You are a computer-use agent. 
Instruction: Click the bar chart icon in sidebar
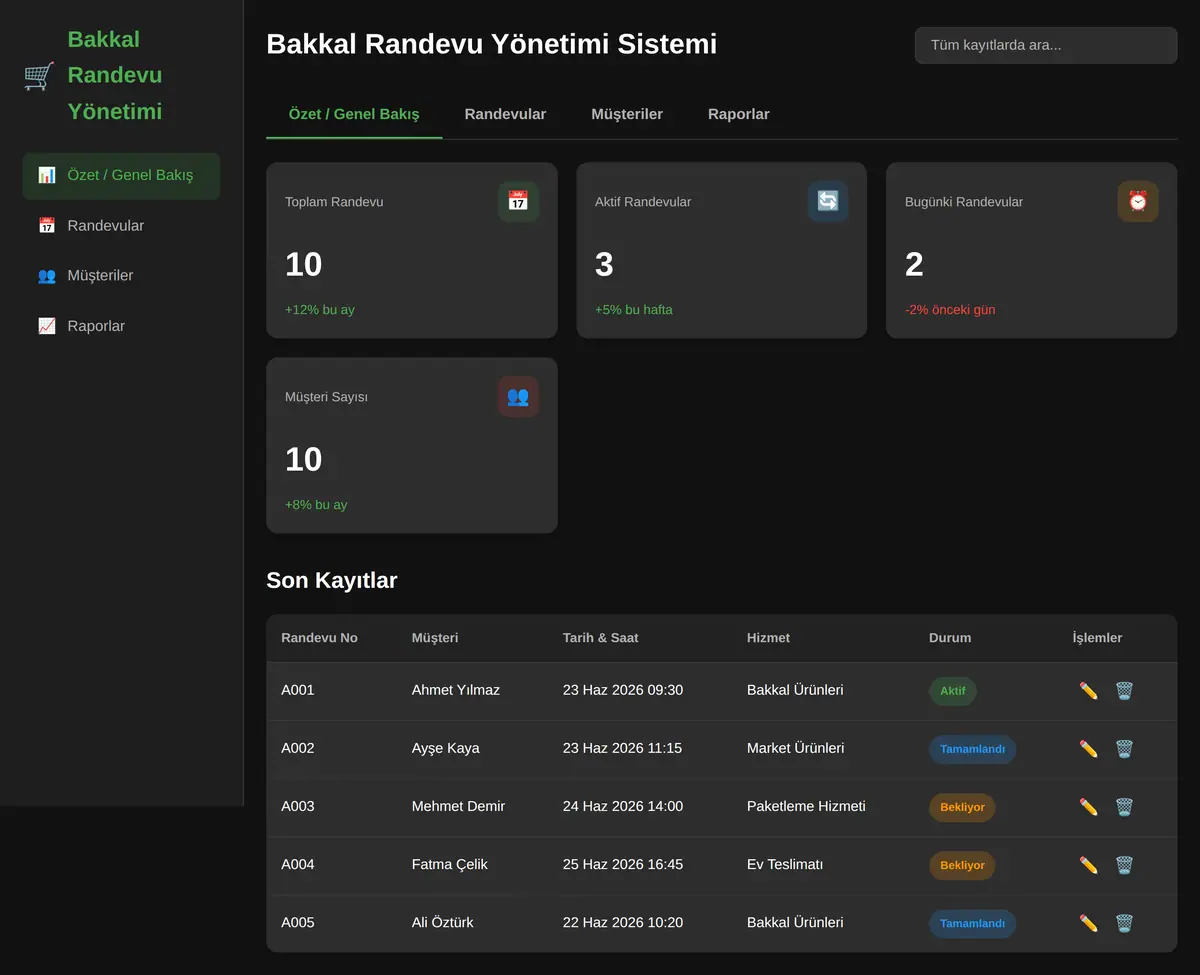tap(47, 175)
